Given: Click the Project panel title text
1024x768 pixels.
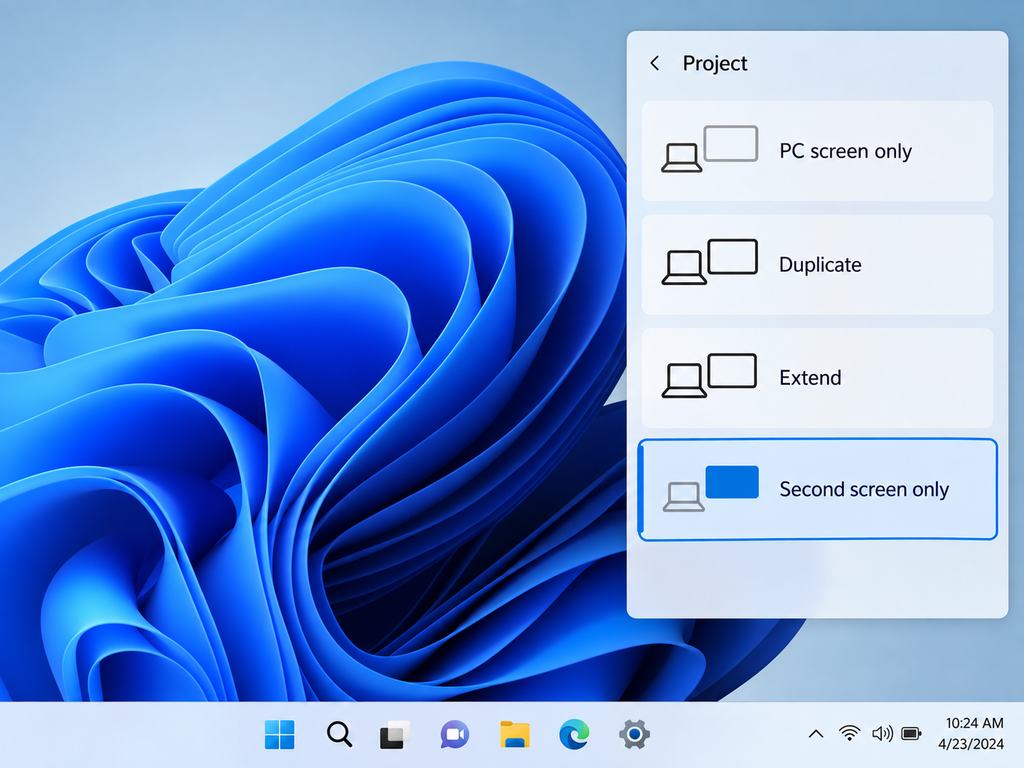Looking at the screenshot, I should click(714, 63).
